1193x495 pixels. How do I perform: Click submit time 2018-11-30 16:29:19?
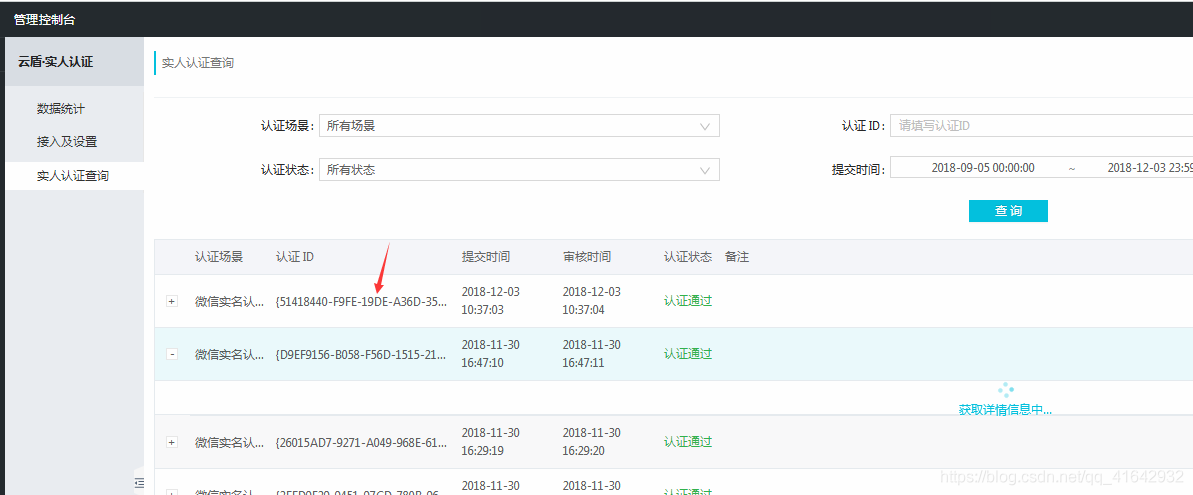tap(491, 442)
